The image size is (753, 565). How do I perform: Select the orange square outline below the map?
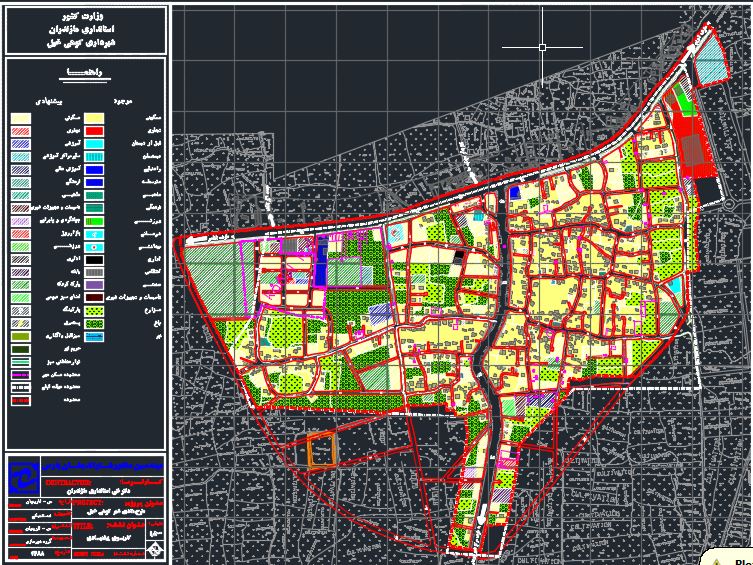[321, 451]
